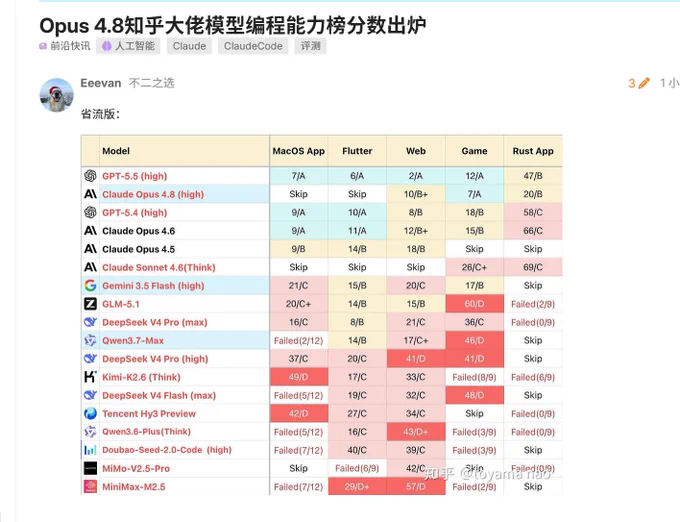Select the Claude Opus 4.8 (high) model name

tap(153, 194)
